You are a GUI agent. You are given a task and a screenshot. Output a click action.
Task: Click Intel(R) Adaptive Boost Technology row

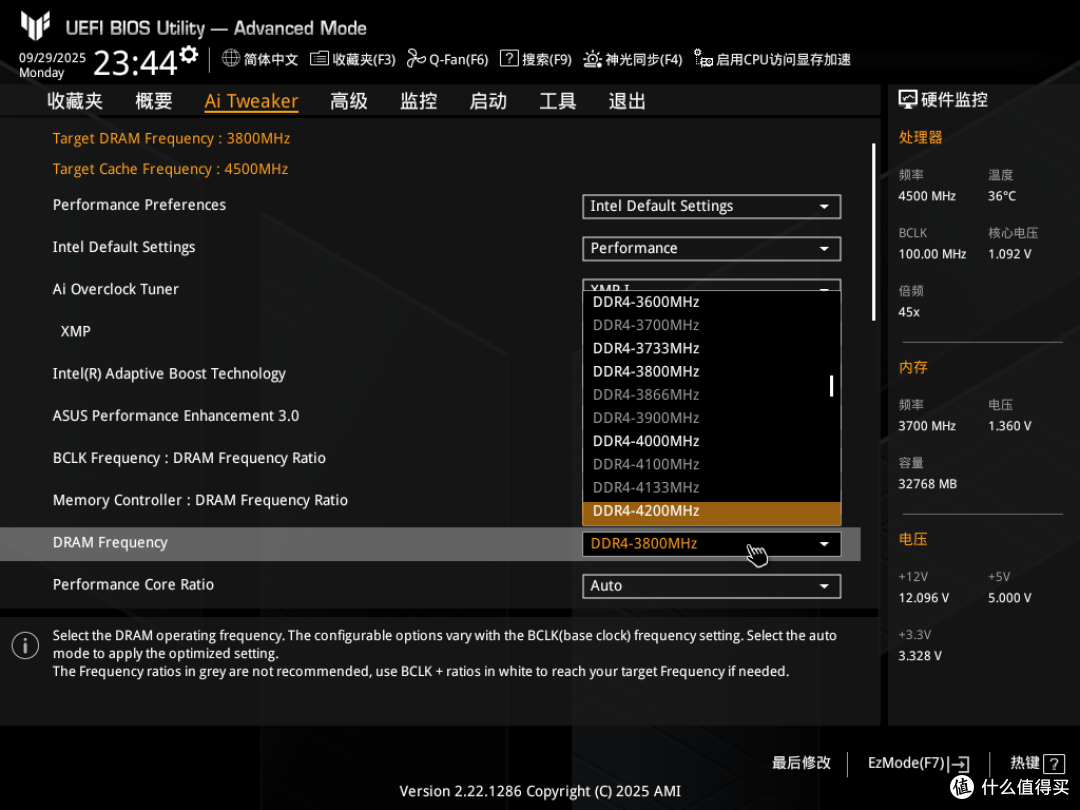(169, 374)
